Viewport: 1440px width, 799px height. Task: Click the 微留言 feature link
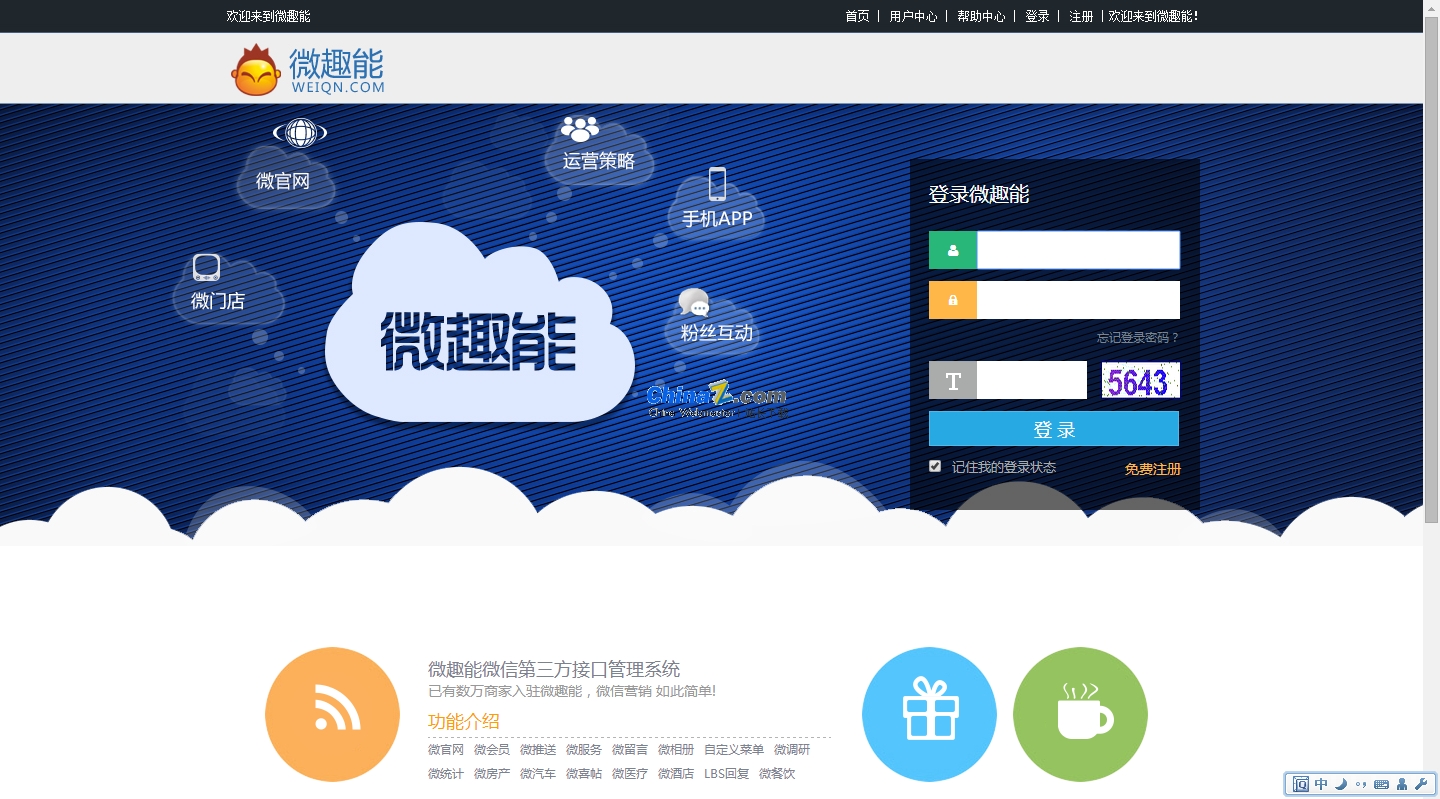[x=630, y=750]
